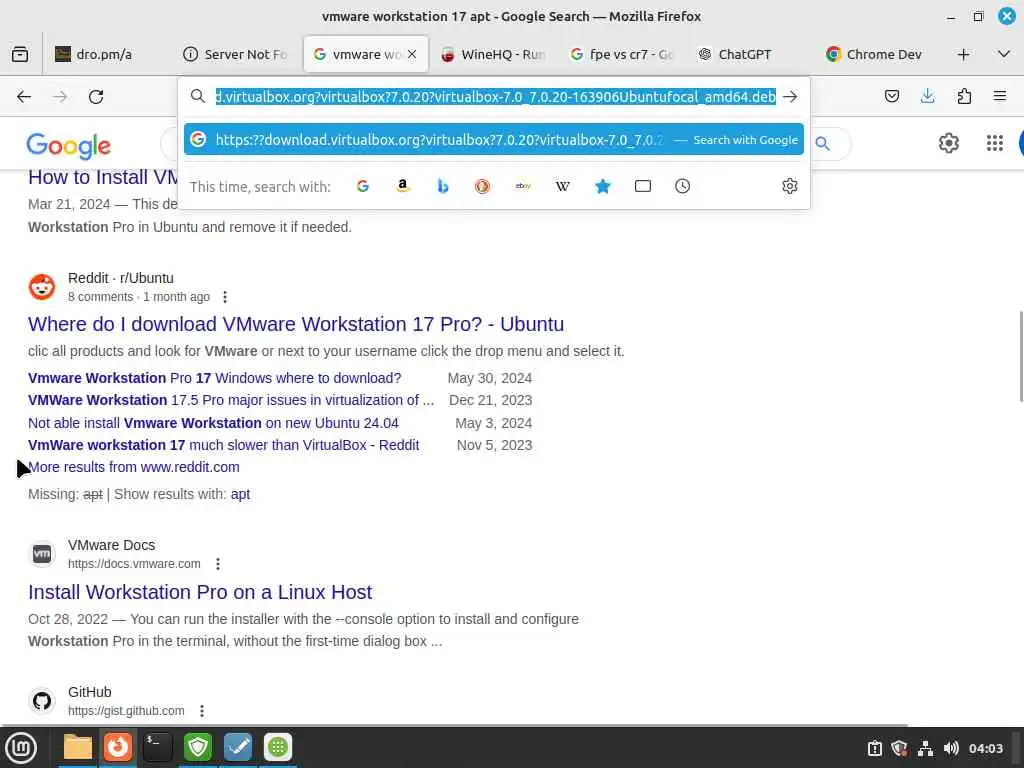
Task: Open VmWare workstation 17 much slower link
Action: 223,445
